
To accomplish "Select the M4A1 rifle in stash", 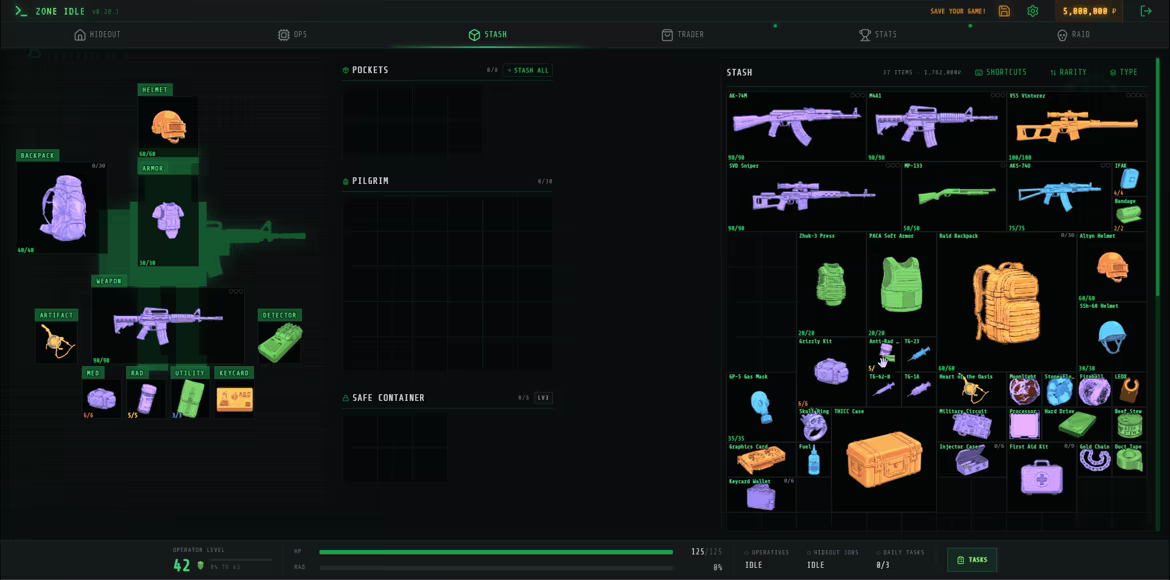I will (x=936, y=127).
